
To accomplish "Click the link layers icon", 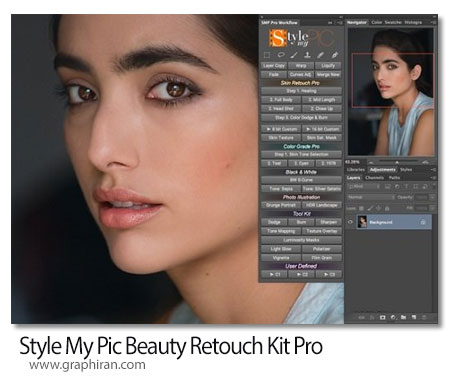I will click(361, 317).
